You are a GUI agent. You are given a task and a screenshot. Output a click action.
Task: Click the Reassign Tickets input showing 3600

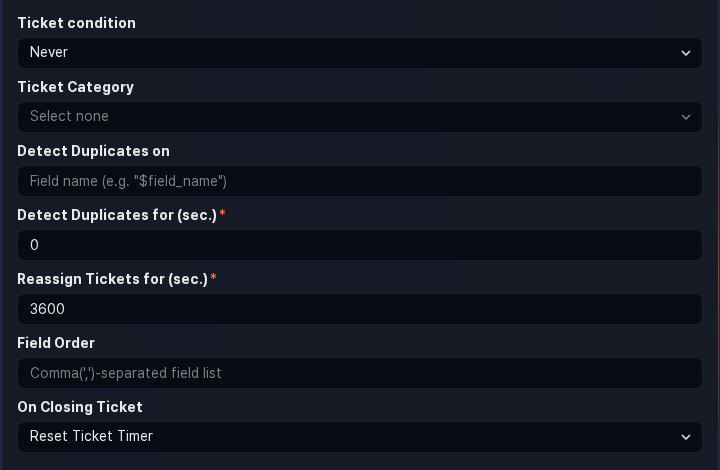360,309
